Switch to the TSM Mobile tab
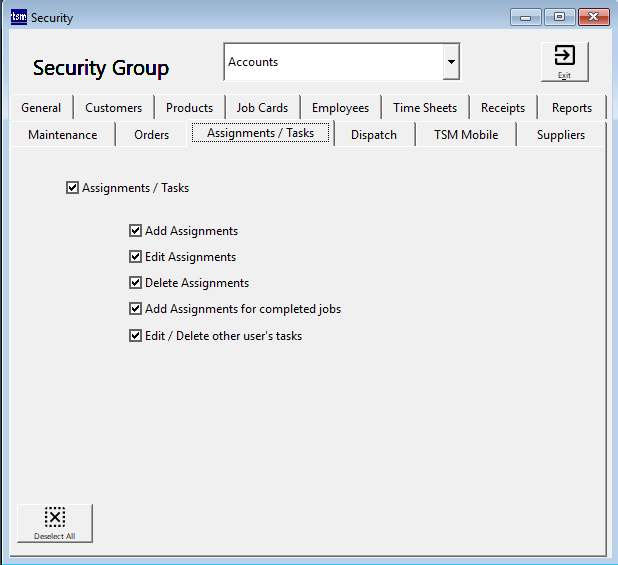 point(465,134)
